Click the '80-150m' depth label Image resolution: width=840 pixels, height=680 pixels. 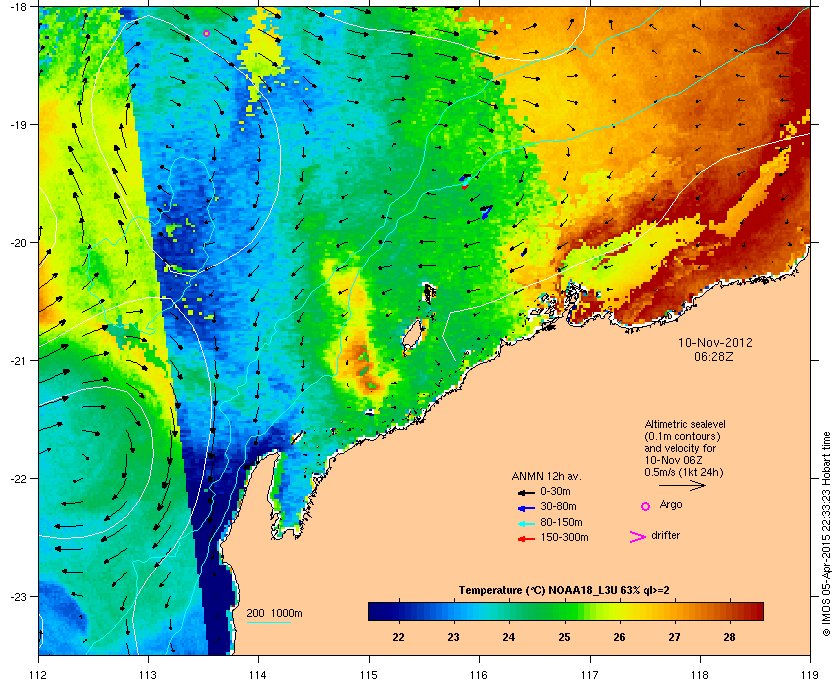click(x=561, y=522)
